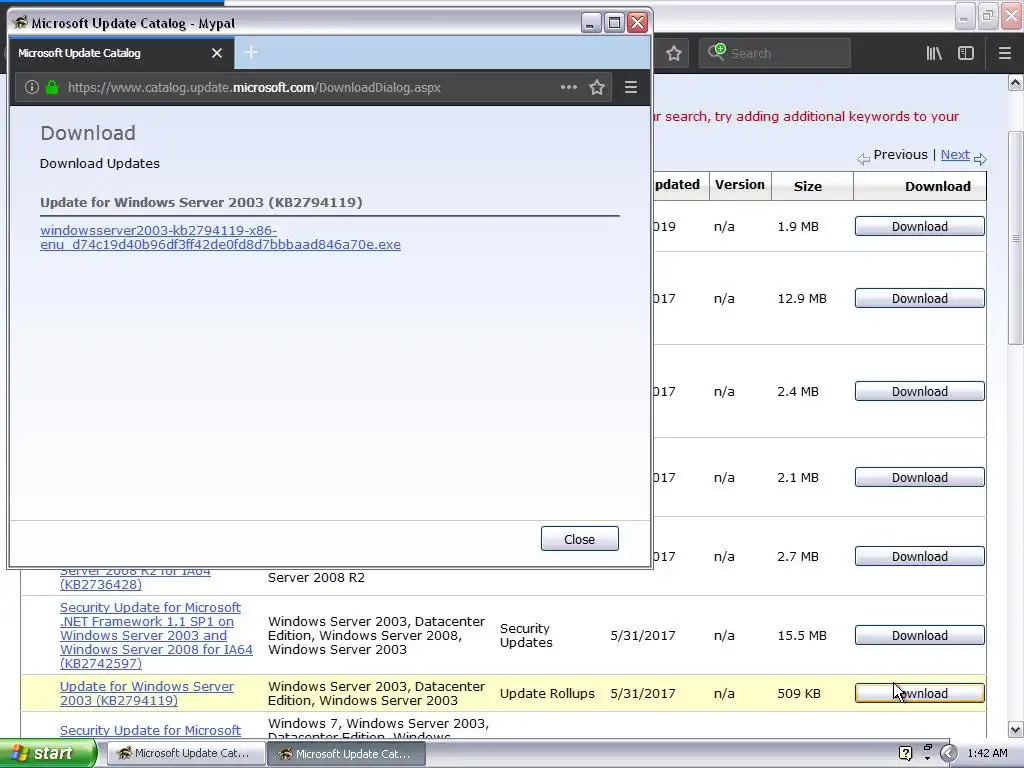This screenshot has height=768, width=1024.
Task: Click bookmark star in background browser toolbar
Action: coord(674,53)
